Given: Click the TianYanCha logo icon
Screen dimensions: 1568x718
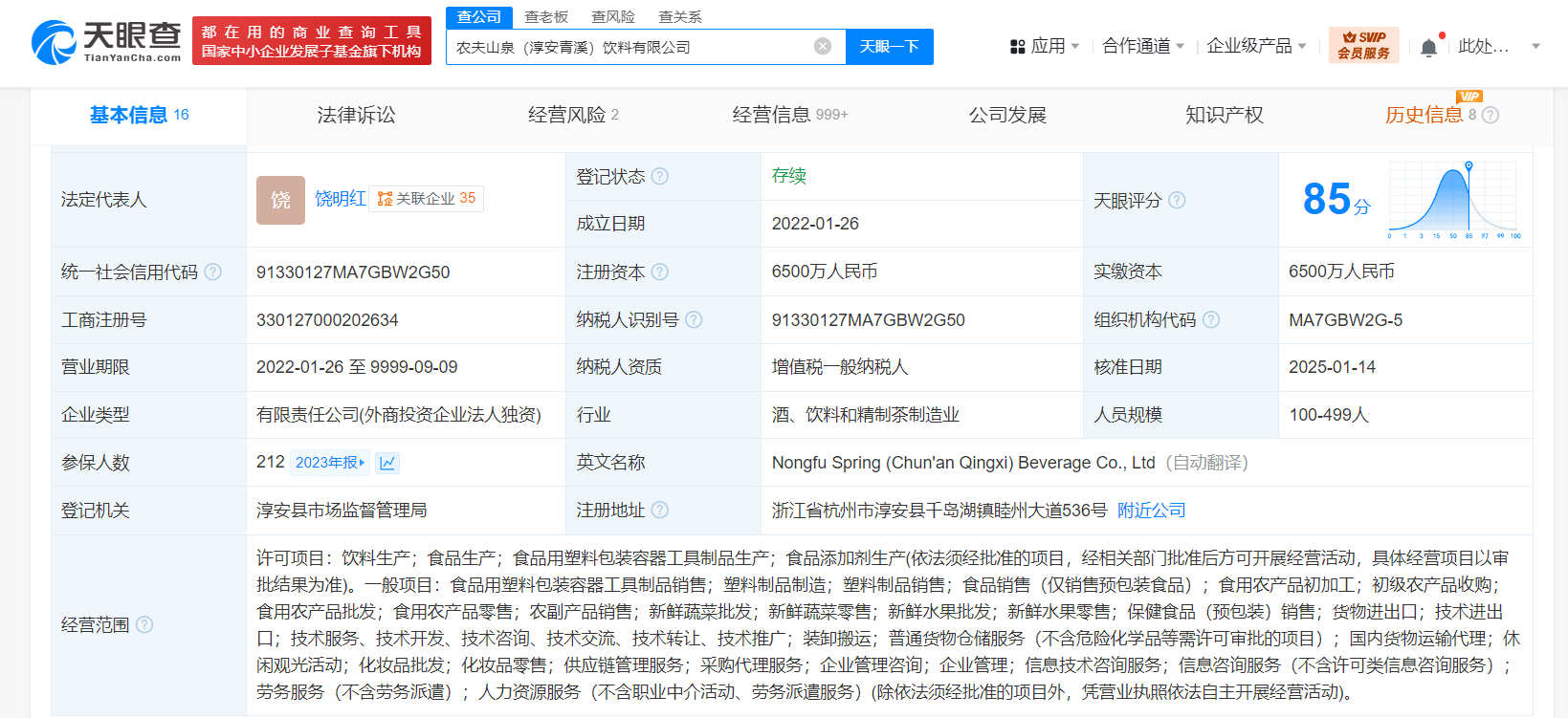Looking at the screenshot, I should (54, 43).
